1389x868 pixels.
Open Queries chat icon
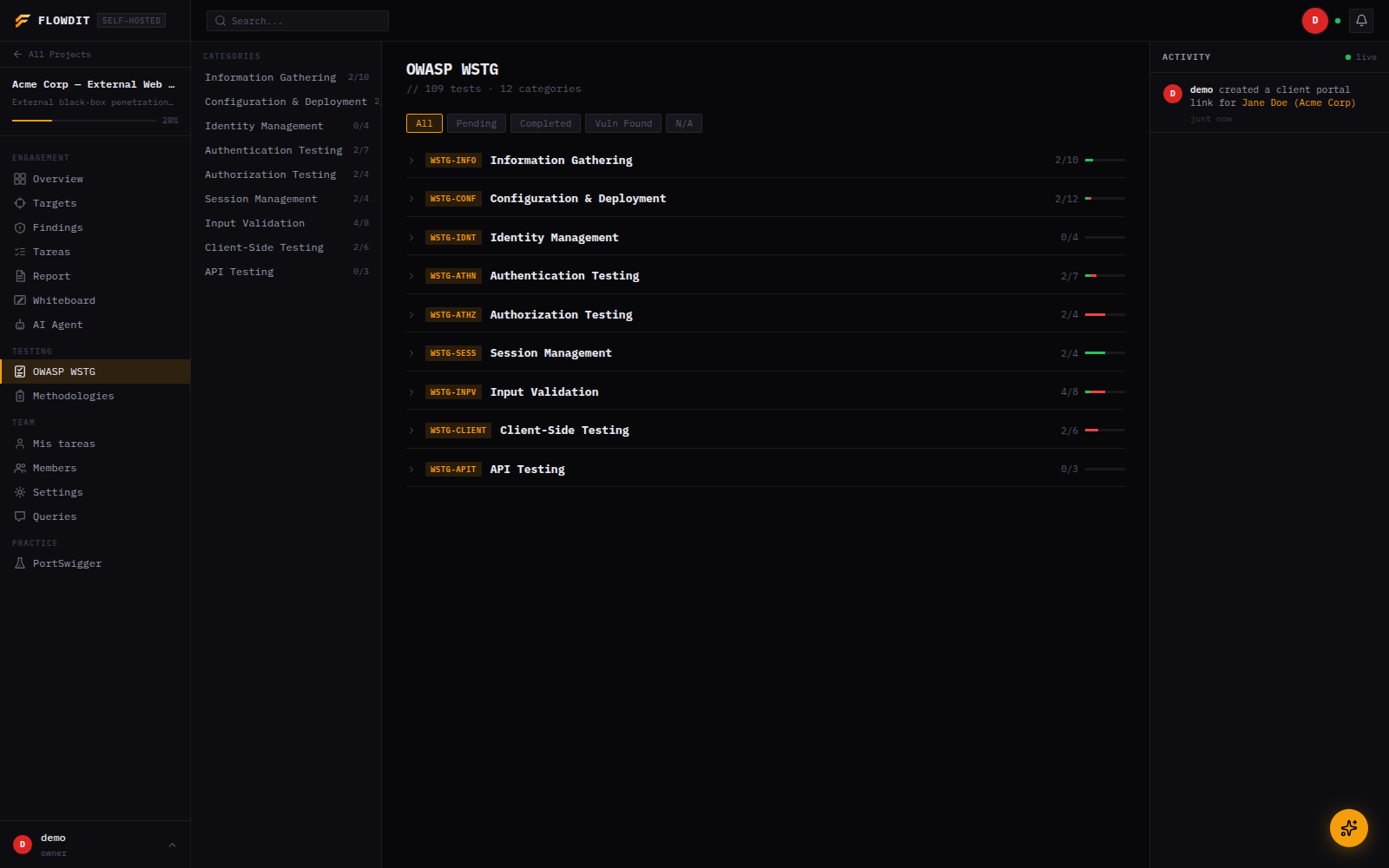(20, 516)
